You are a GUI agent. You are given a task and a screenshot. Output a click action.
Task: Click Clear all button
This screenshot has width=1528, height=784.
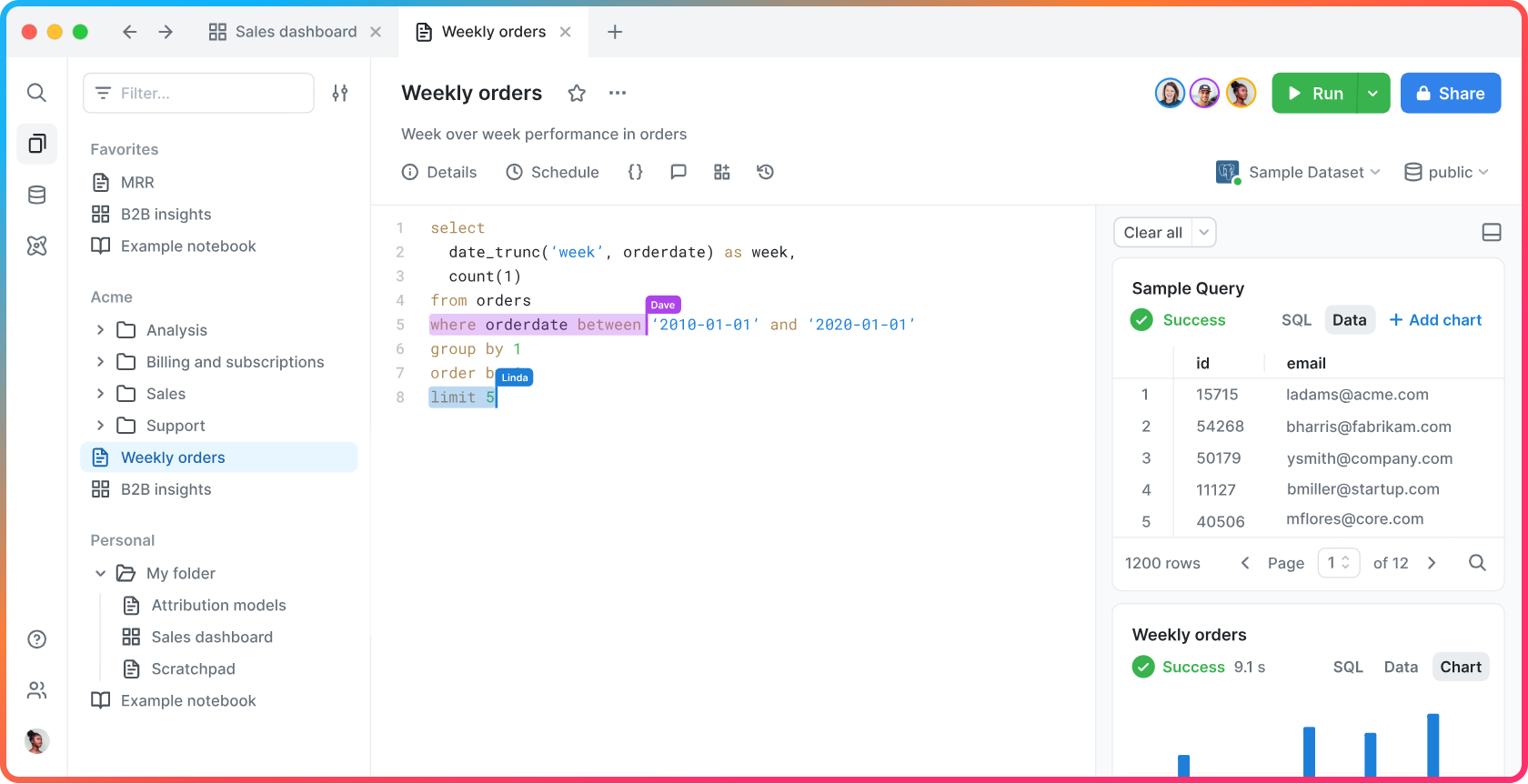(1153, 233)
